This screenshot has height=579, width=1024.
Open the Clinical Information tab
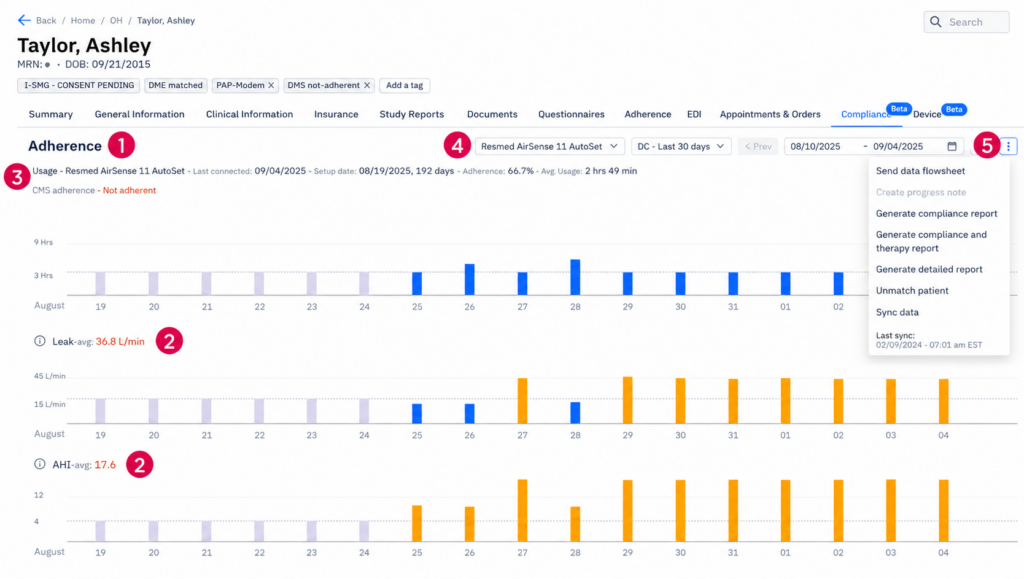(x=249, y=114)
